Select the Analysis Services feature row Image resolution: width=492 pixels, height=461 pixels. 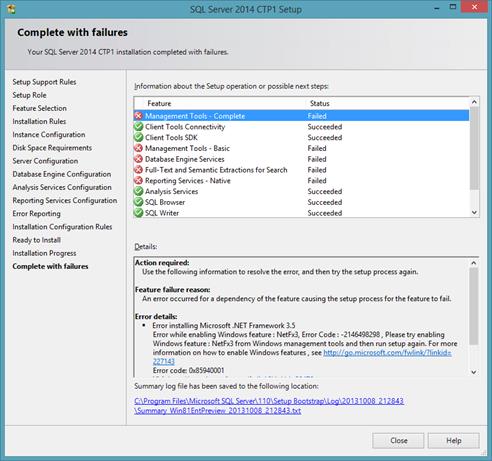click(x=301, y=191)
